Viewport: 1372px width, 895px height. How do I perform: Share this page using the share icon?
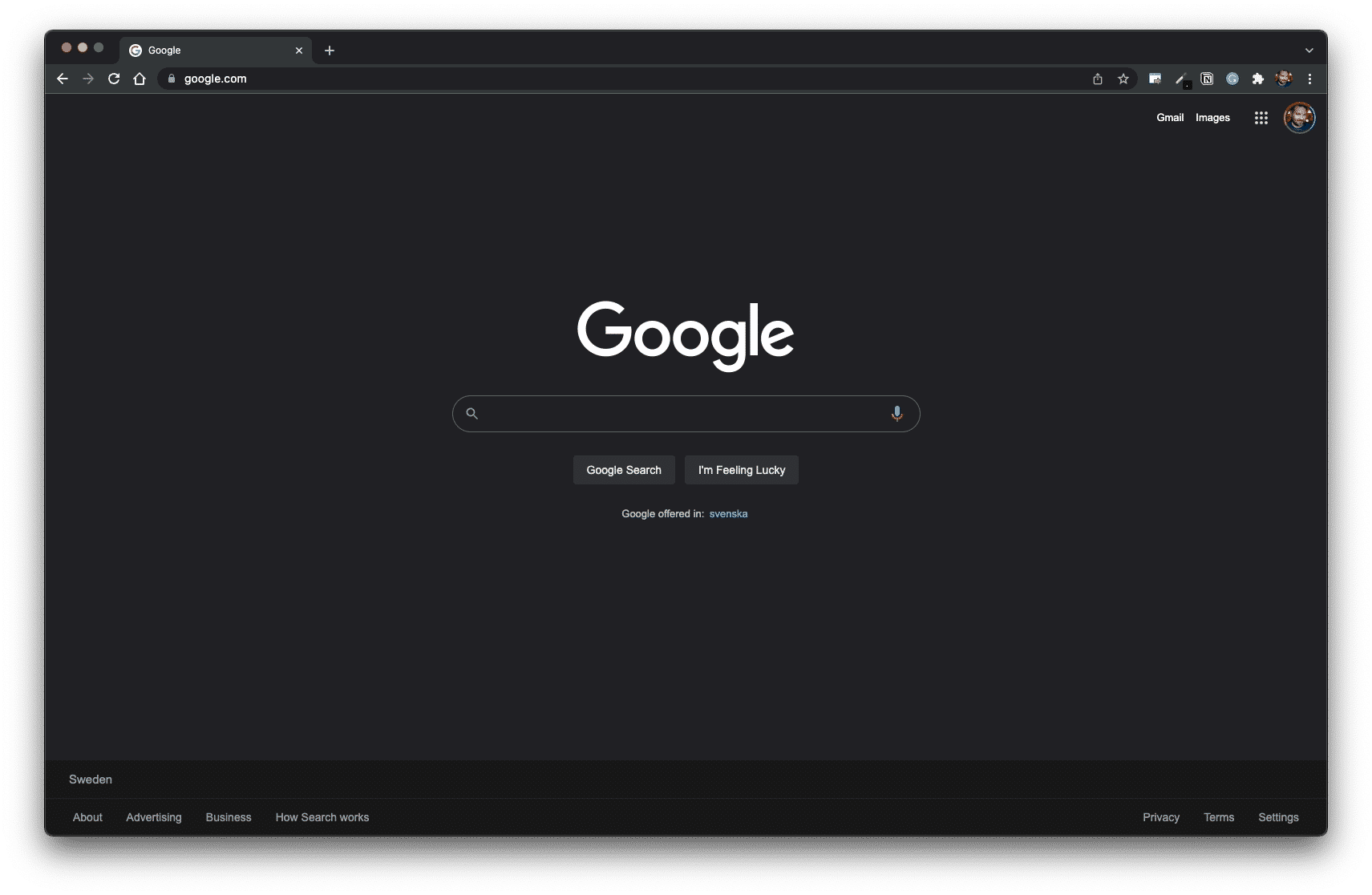(1098, 79)
